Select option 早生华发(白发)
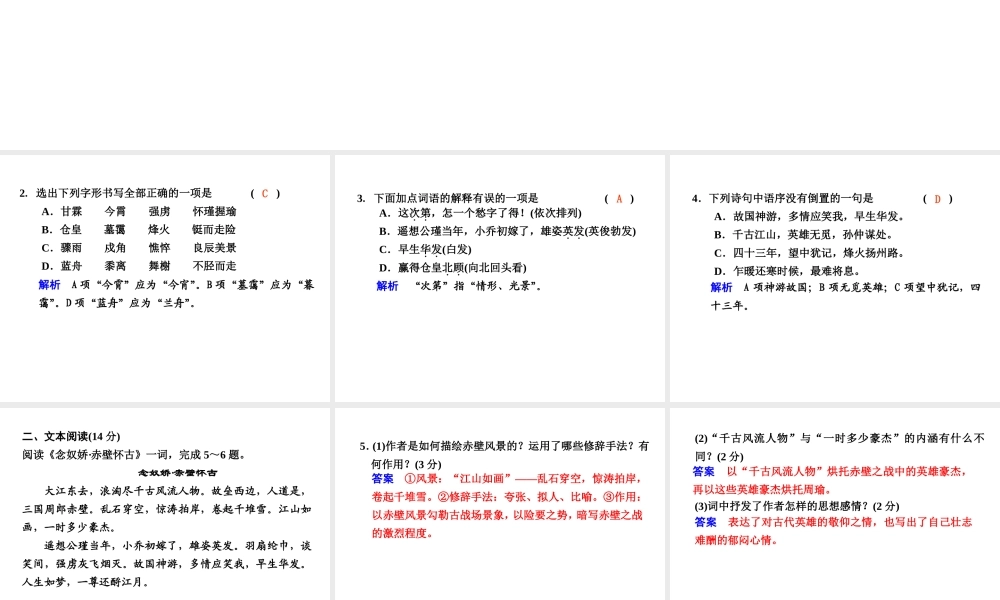Viewport: 1000px width, 600px height. tap(425, 249)
